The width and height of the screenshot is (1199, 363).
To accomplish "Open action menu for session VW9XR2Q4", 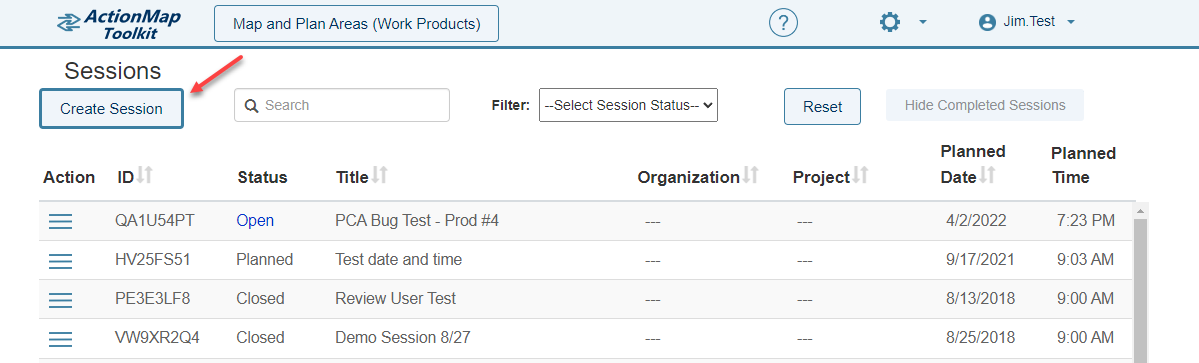I will (60, 338).
